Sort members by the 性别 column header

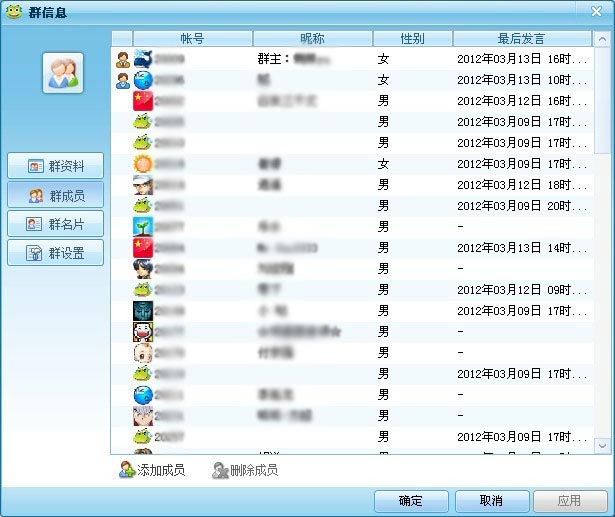[412, 38]
